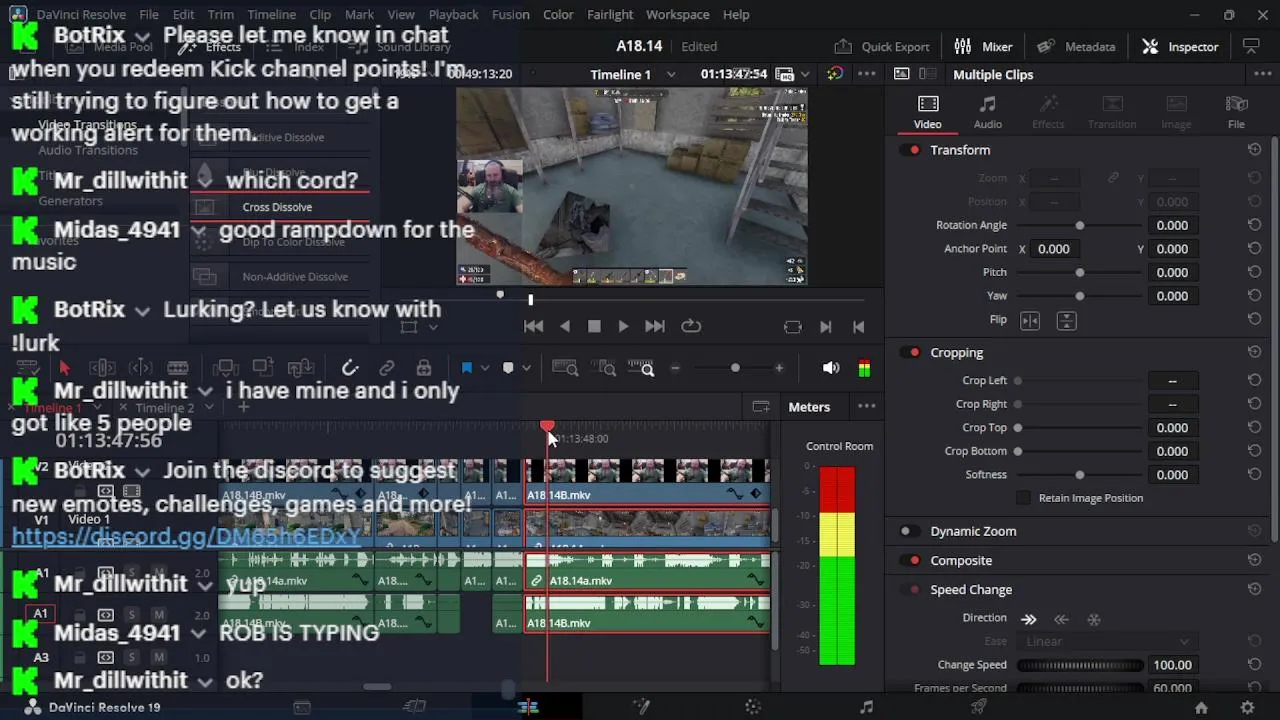Click the Overwrite Clip toolbar icon
This screenshot has height=720, width=1280.
click(x=263, y=368)
